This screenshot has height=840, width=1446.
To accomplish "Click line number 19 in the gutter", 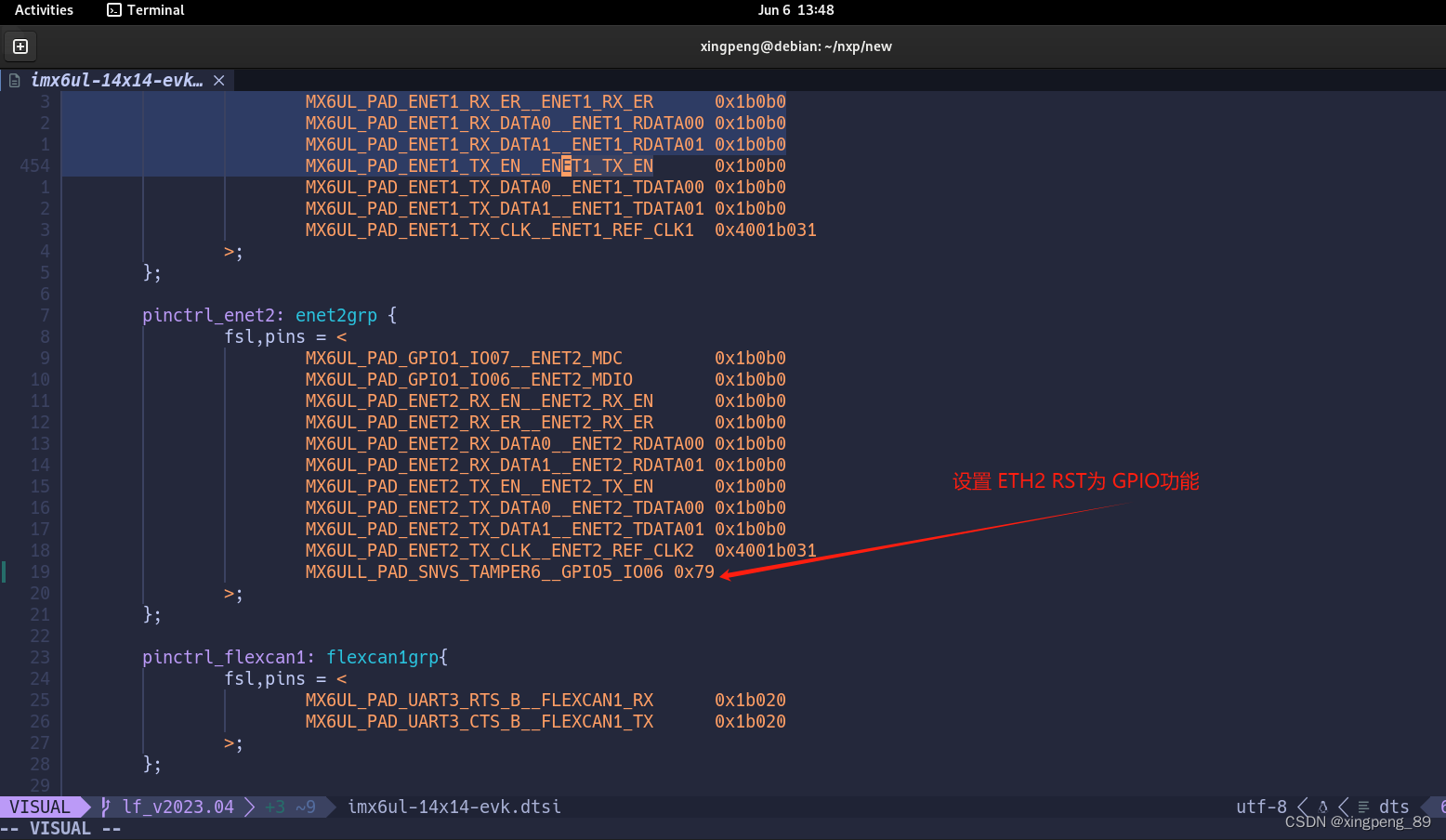I will coord(40,571).
